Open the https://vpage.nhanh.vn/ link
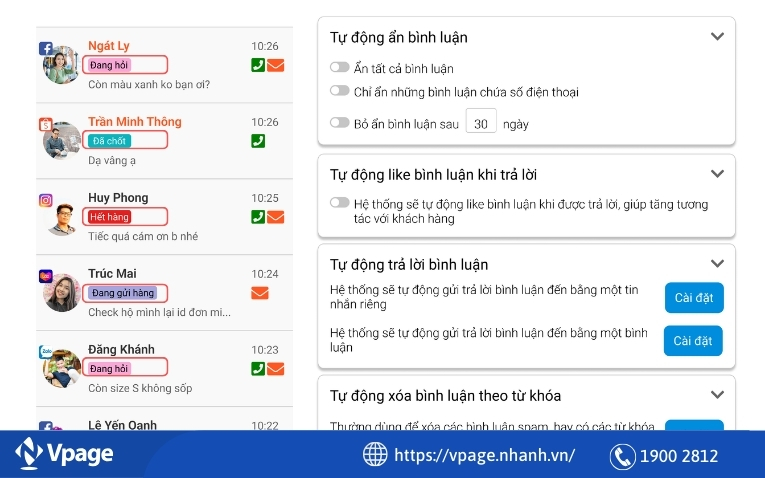 [x=484, y=455]
